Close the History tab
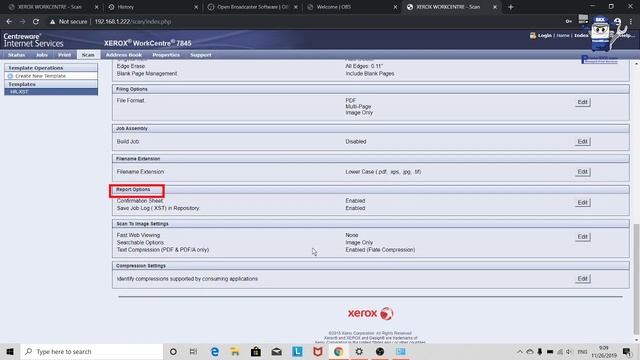Image resolution: width=640 pixels, height=360 pixels. click(x=196, y=7)
